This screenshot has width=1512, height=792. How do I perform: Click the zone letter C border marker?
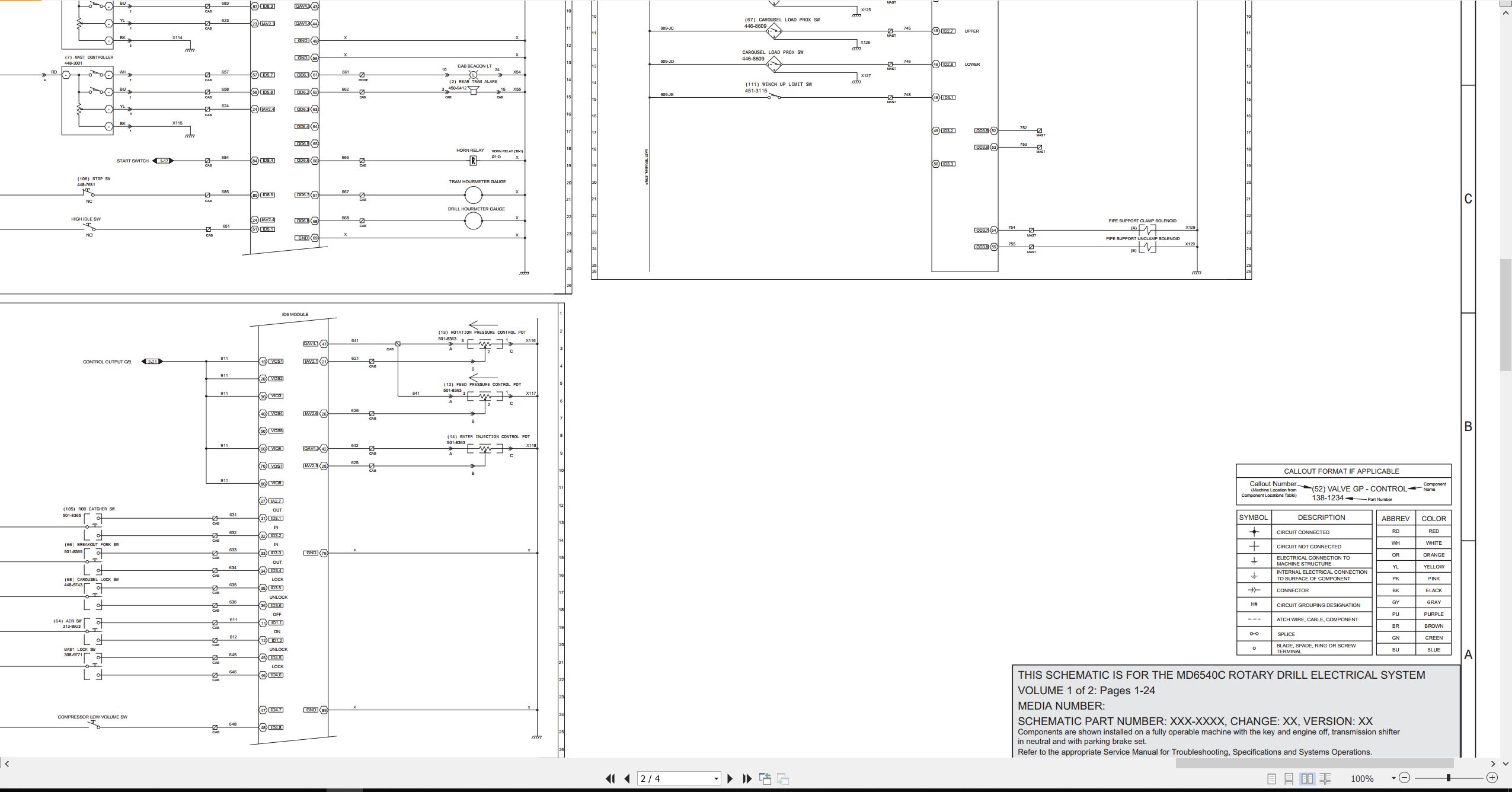[x=1468, y=199]
